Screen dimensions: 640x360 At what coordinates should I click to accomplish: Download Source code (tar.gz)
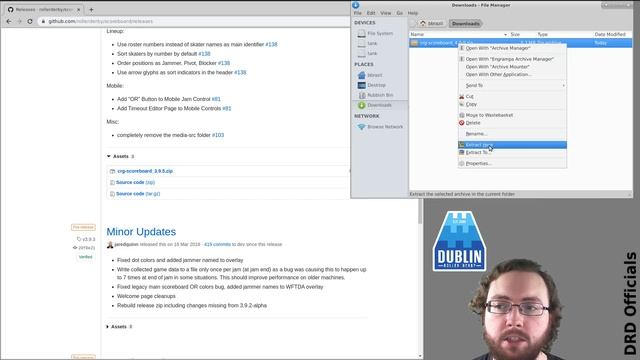[x=138, y=194]
